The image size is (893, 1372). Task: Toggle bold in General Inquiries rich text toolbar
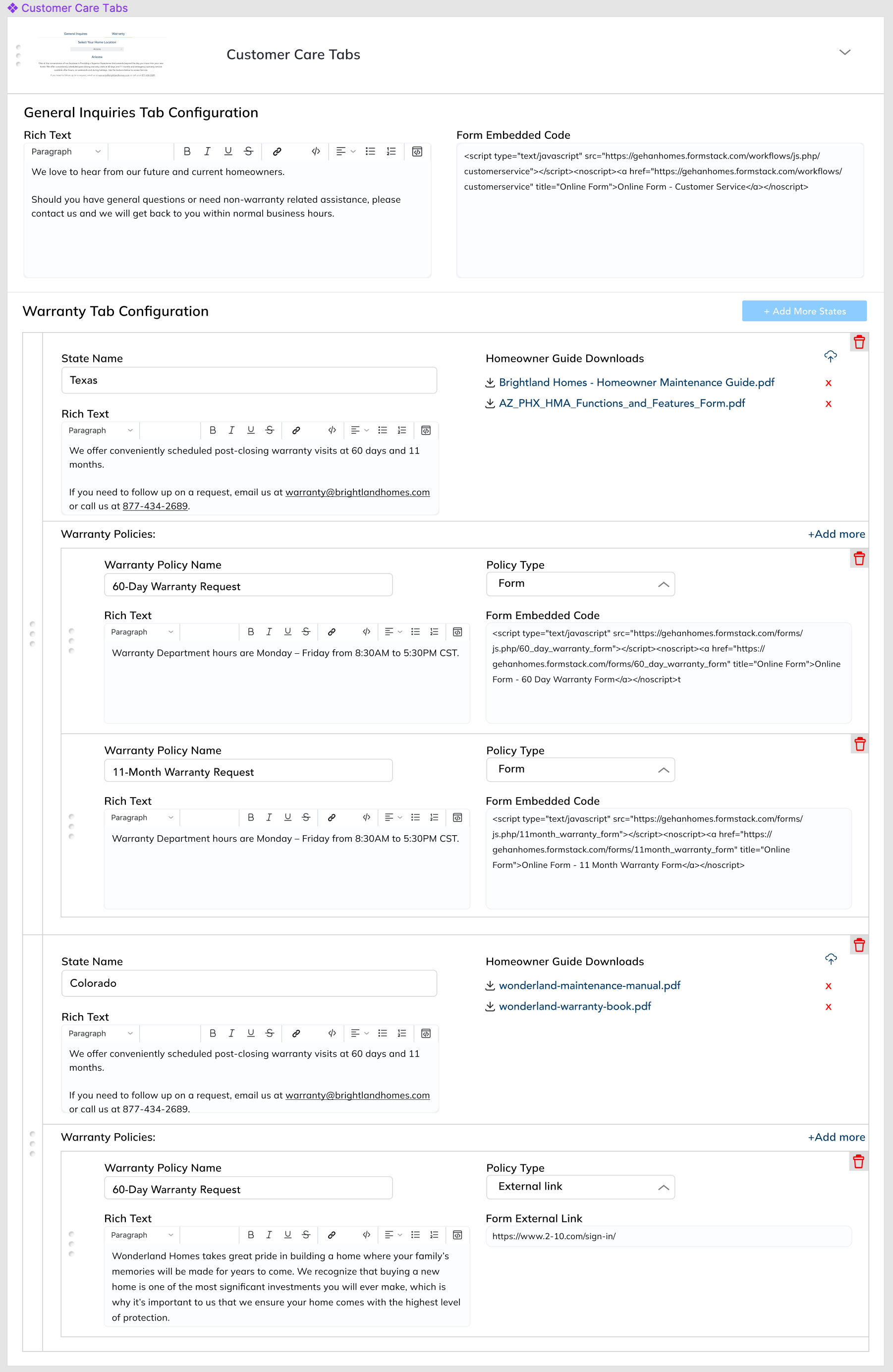(187, 152)
